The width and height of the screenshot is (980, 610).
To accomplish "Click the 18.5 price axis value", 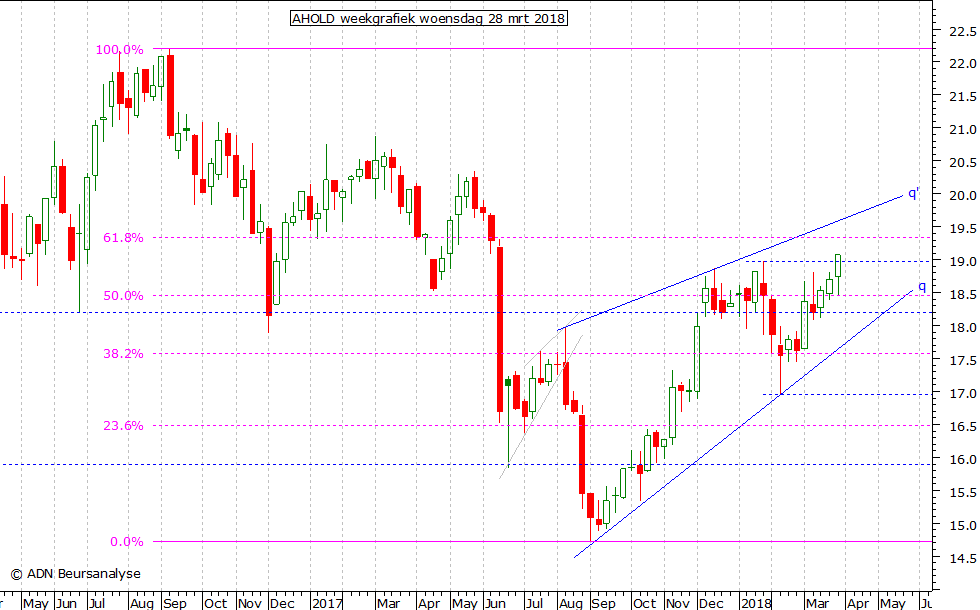I will tap(962, 294).
